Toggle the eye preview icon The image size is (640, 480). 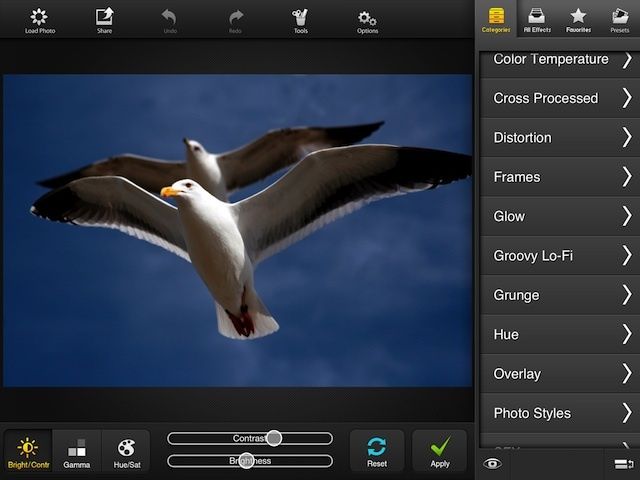(491, 463)
